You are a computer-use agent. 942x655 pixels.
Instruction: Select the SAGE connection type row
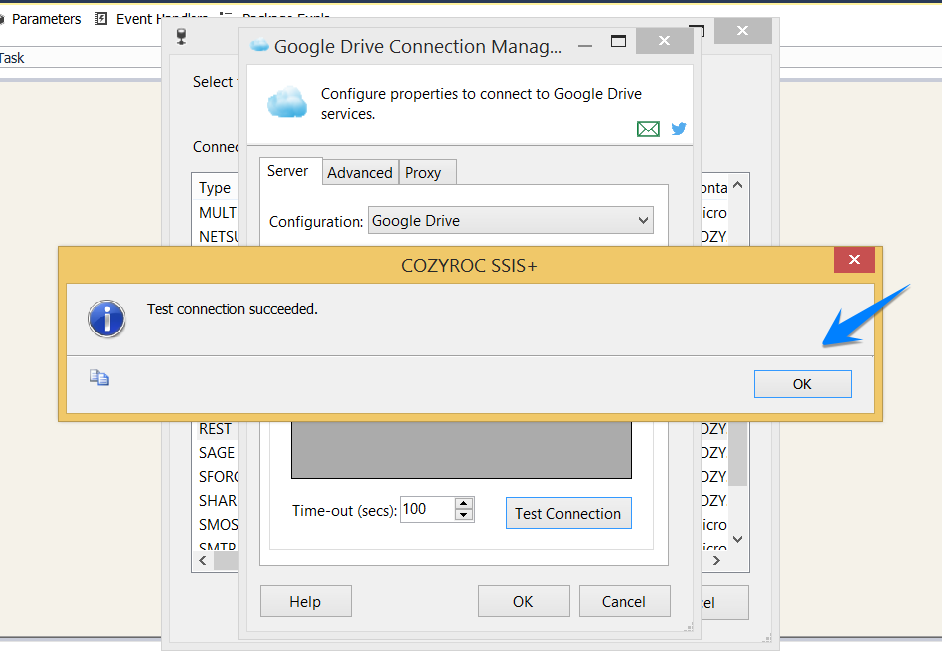217,452
